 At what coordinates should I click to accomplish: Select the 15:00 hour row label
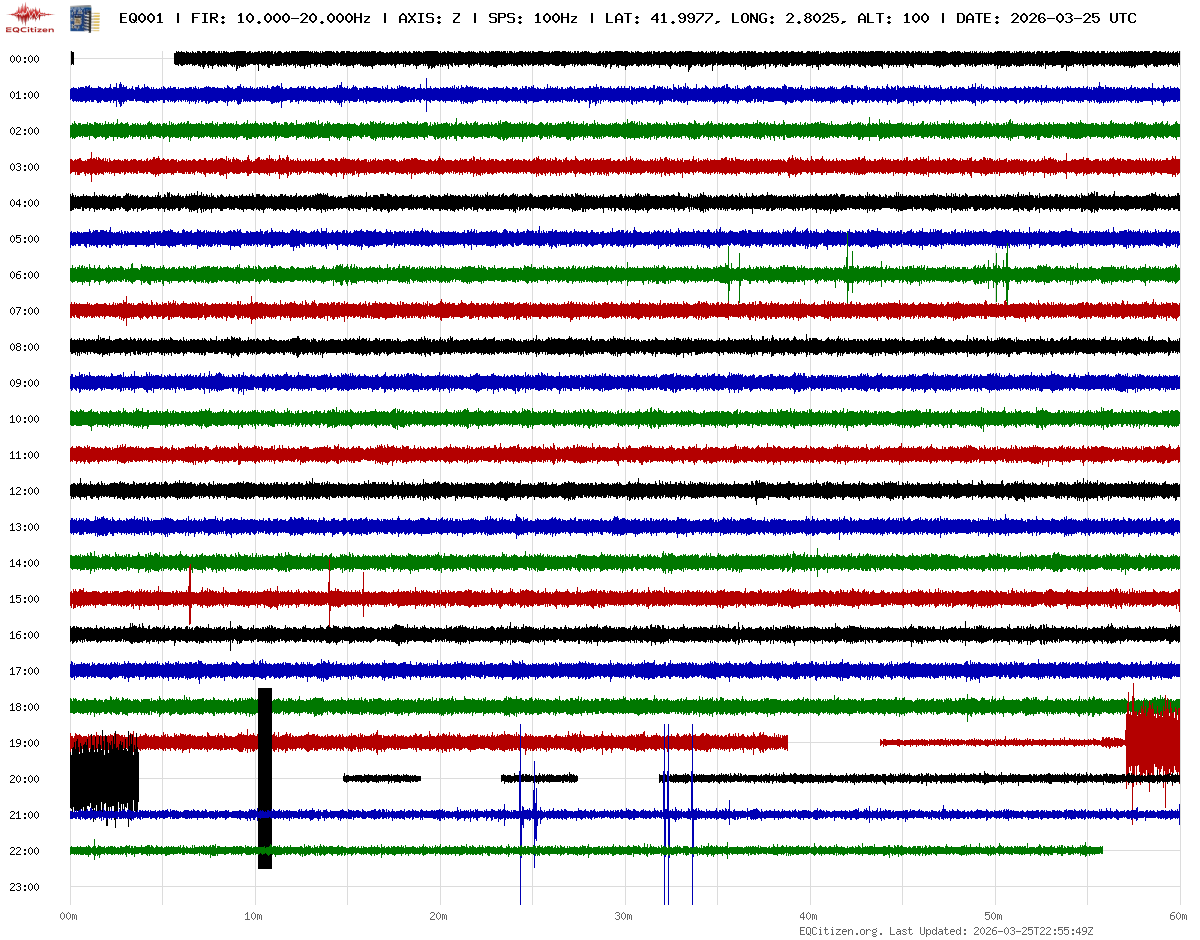[24, 599]
